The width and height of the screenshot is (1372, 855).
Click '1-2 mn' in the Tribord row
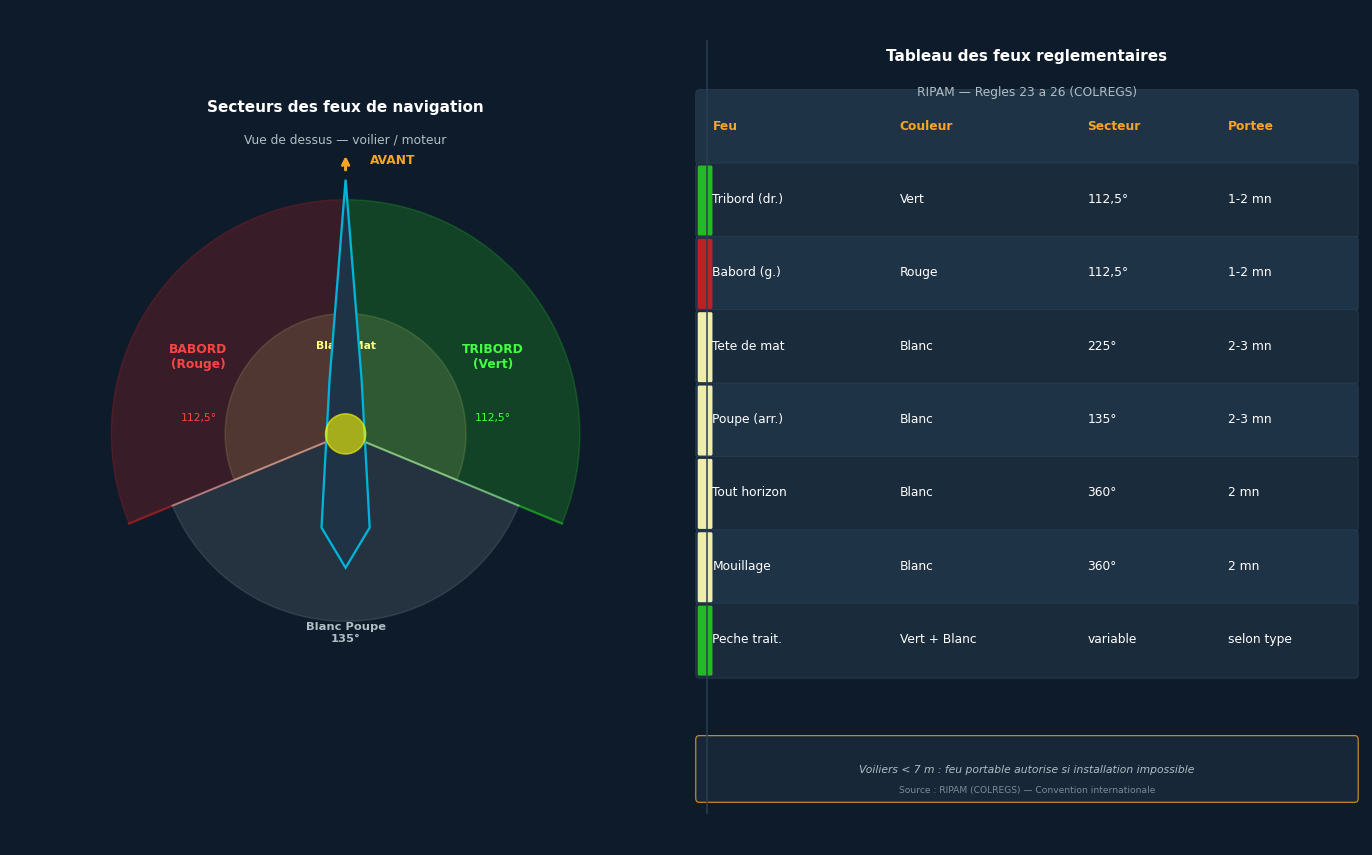click(x=1249, y=200)
